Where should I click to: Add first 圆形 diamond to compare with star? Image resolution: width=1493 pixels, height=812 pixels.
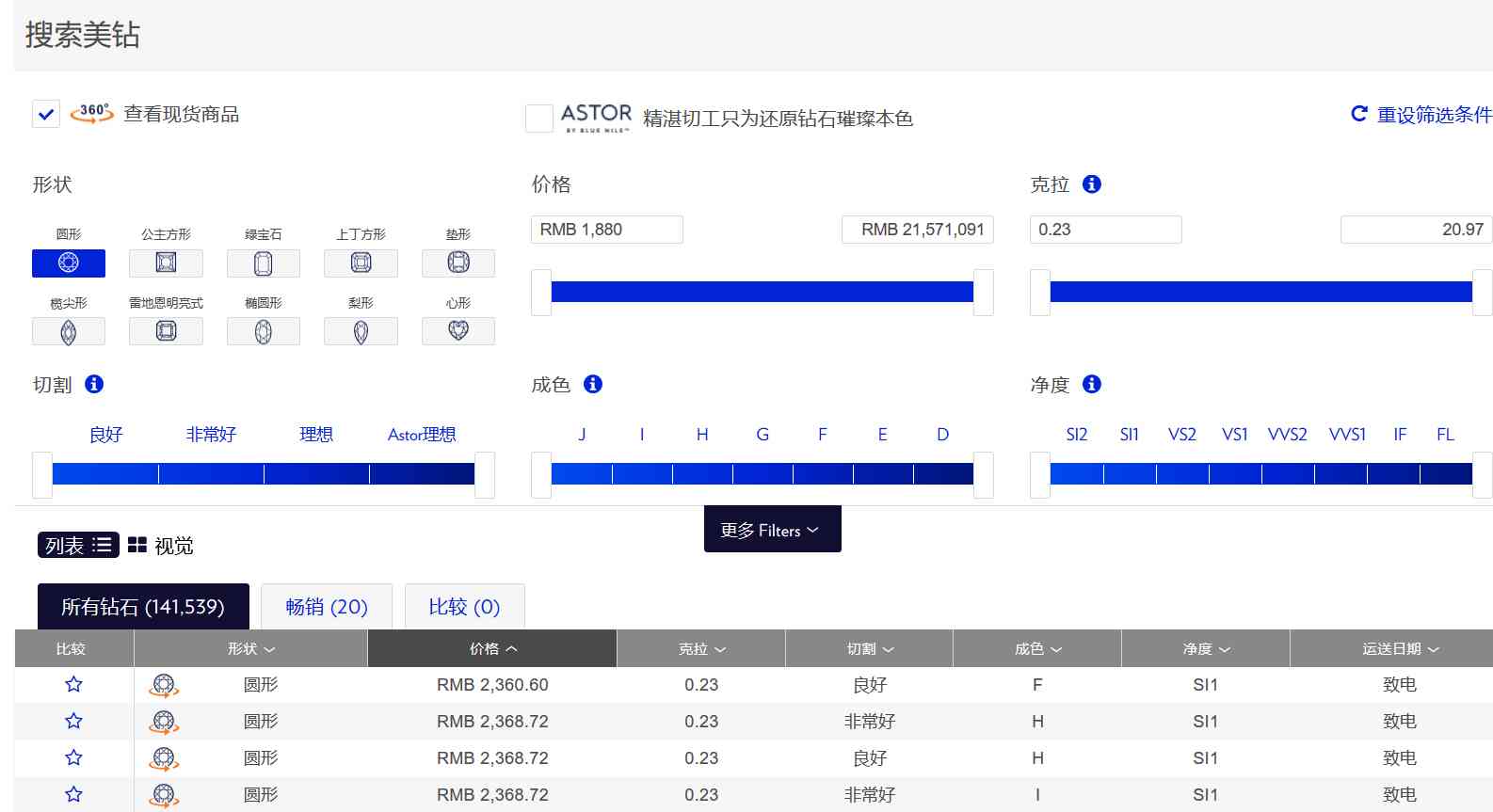point(73,685)
